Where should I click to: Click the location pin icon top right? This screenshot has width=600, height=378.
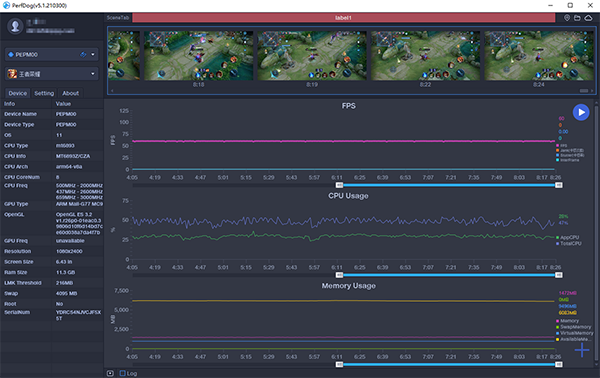point(567,18)
